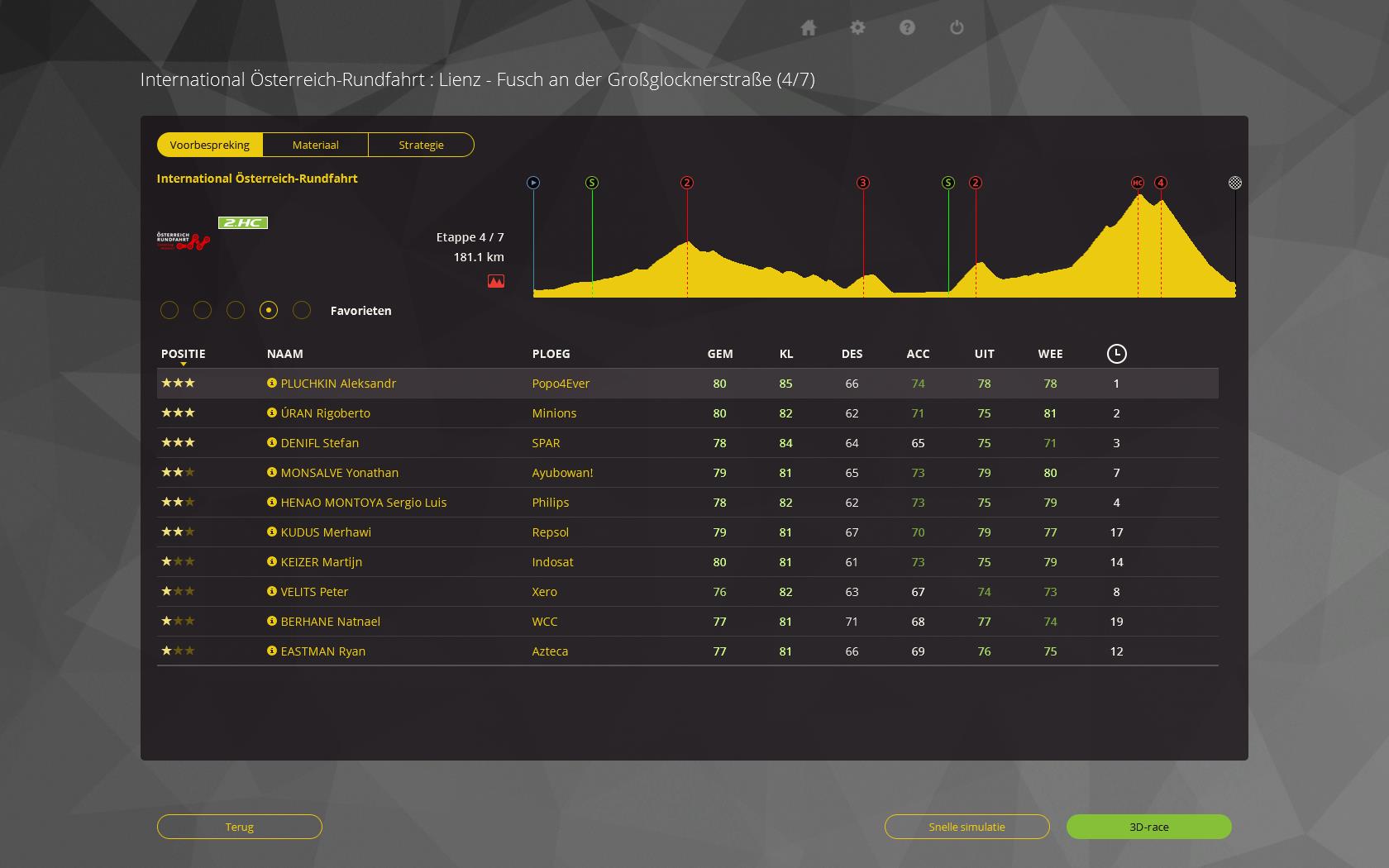The image size is (1389, 868).
Task: Click the 2.HC race class badge
Action: click(243, 222)
